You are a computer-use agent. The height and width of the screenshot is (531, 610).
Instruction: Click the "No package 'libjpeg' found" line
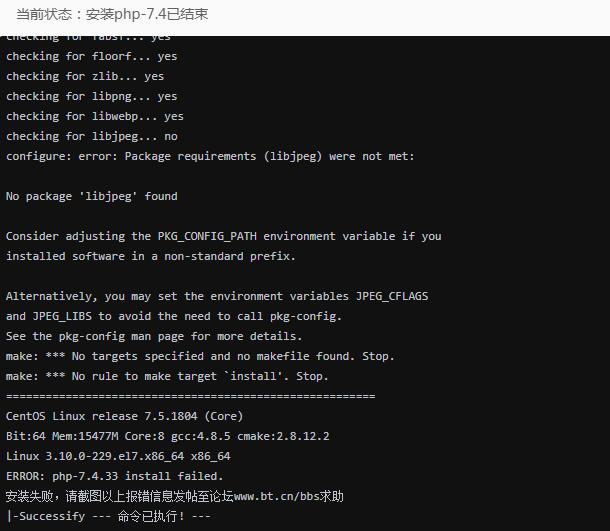[92, 196]
